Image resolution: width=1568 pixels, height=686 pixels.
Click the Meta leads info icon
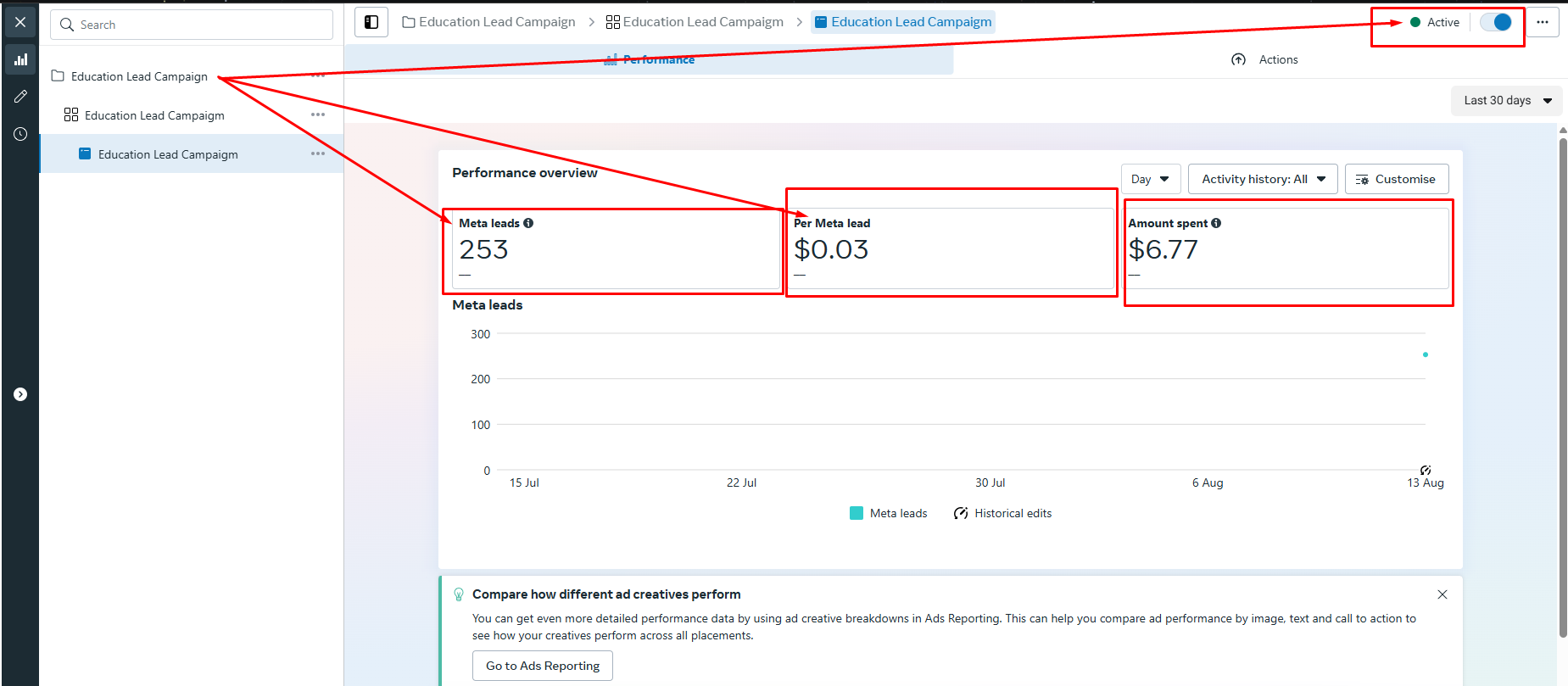528,223
